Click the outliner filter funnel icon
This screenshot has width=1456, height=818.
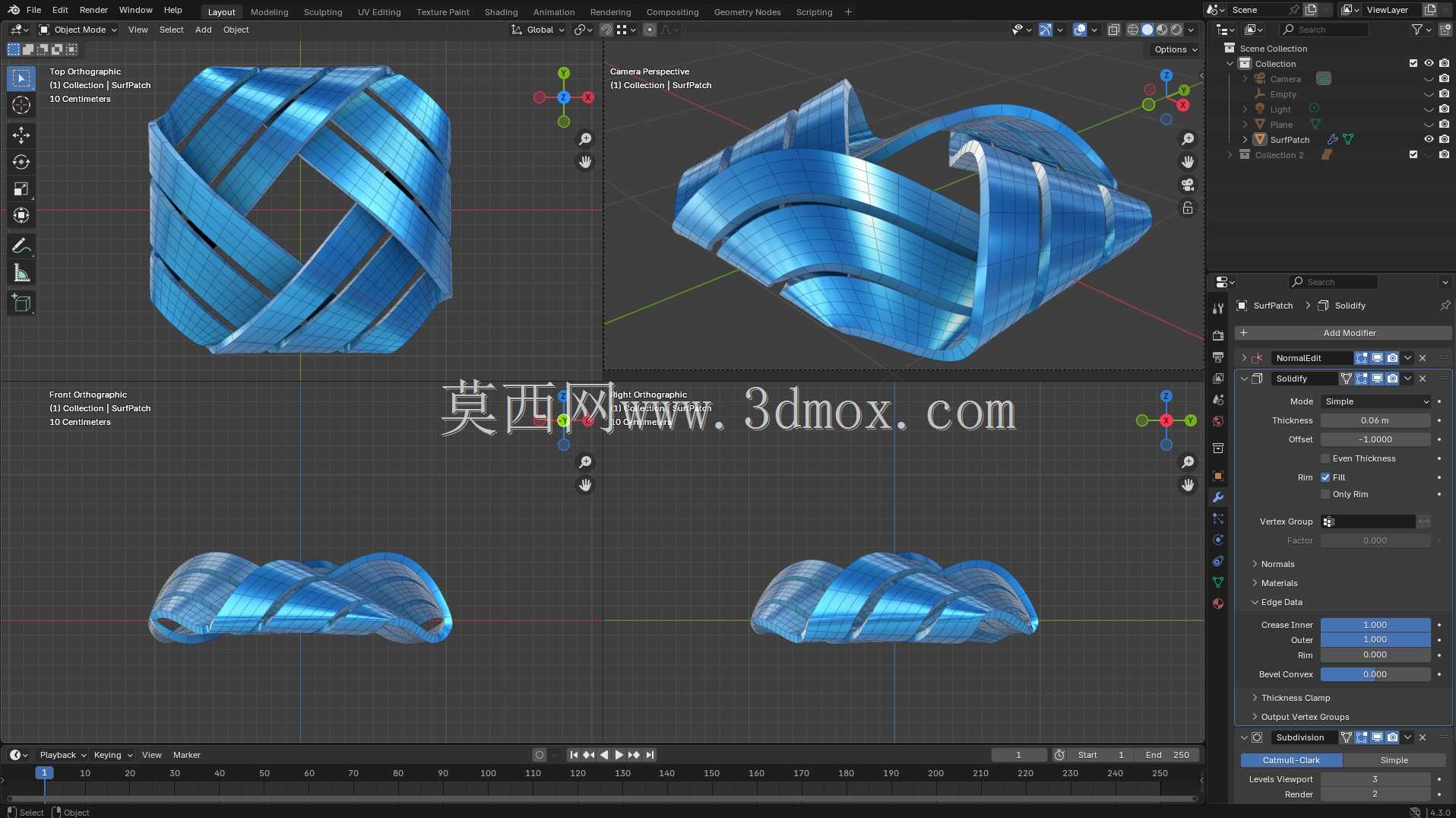(x=1417, y=30)
